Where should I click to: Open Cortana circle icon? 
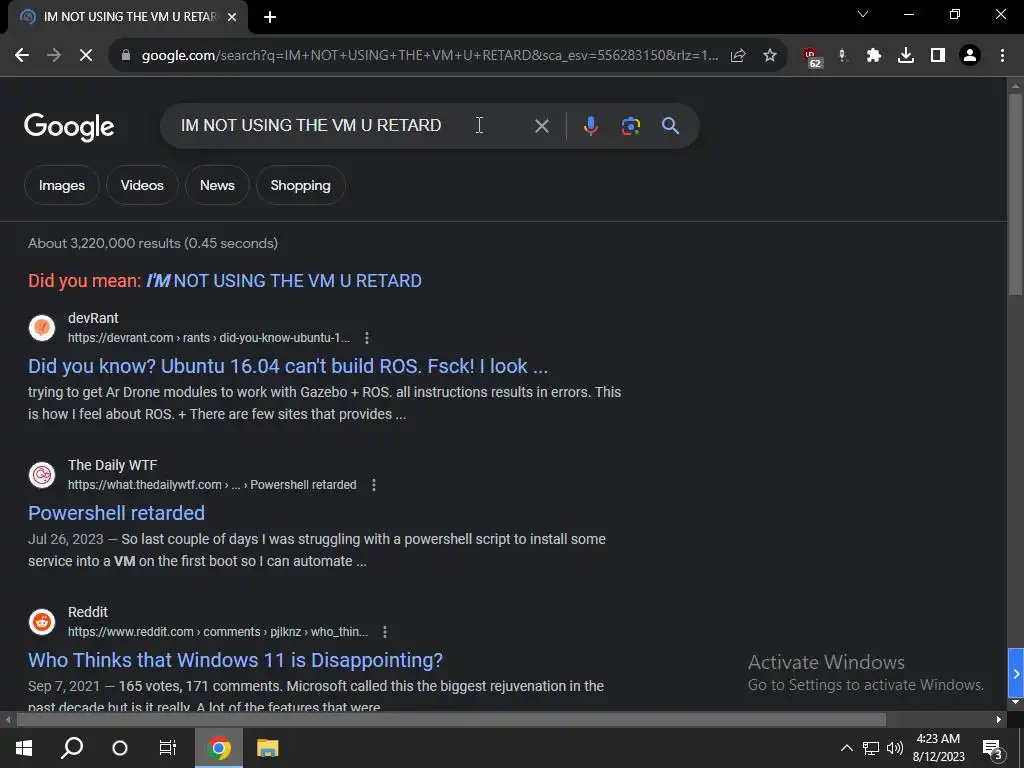click(120, 748)
